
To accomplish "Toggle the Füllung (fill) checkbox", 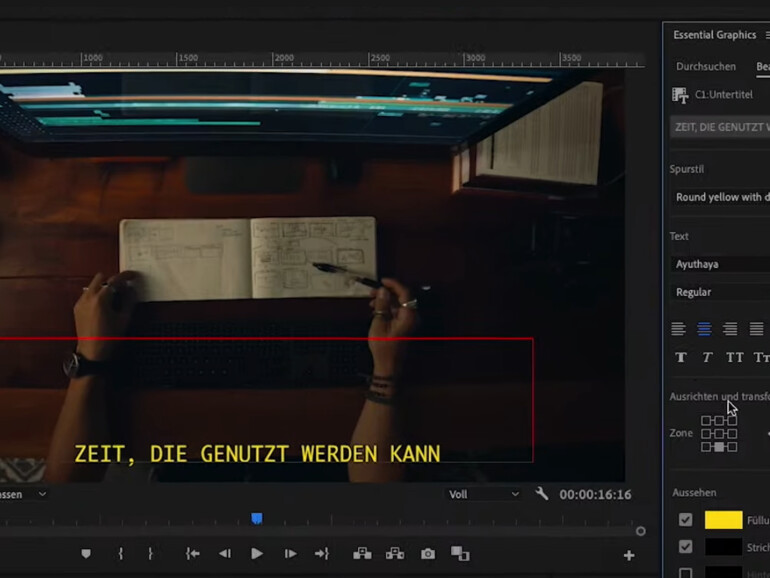I will 685,520.
